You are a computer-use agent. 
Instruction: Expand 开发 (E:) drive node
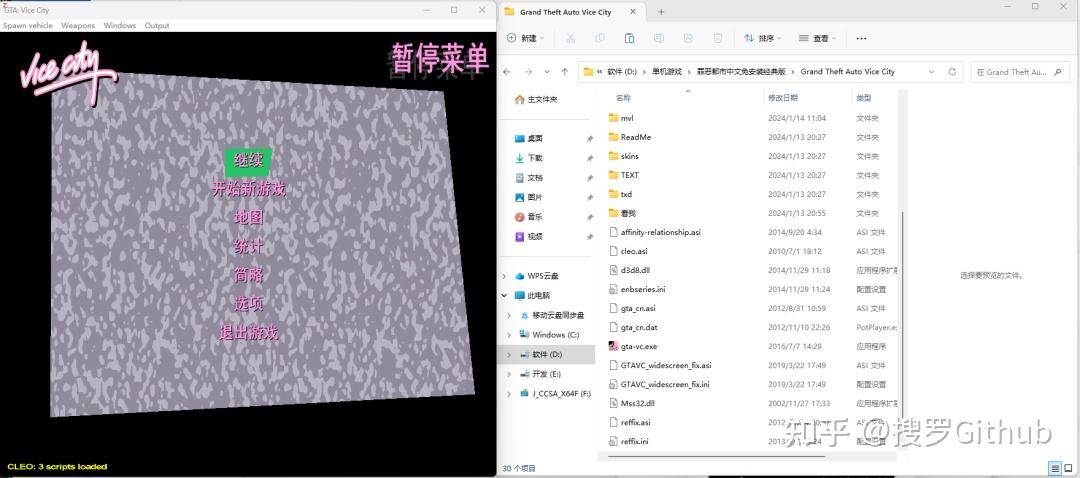click(x=509, y=374)
